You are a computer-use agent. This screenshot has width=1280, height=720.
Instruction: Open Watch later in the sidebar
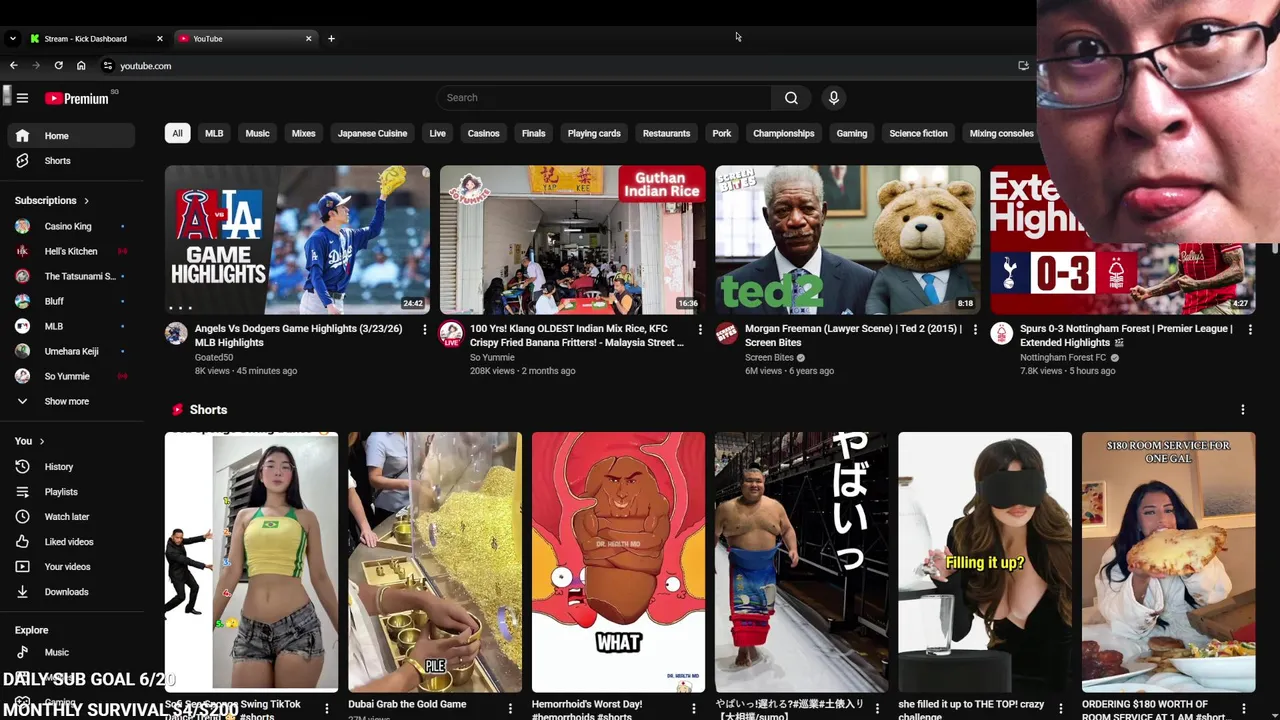[70, 517]
